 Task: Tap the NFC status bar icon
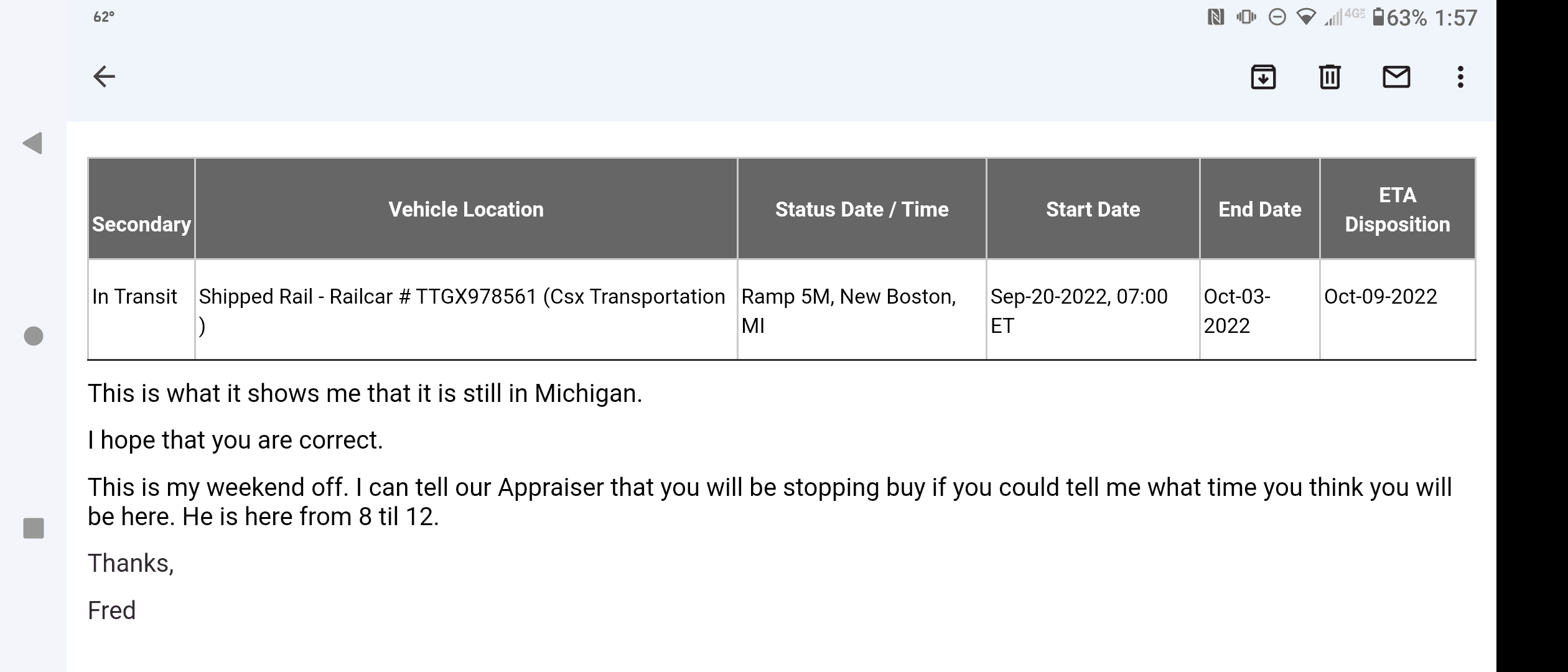(x=1215, y=17)
